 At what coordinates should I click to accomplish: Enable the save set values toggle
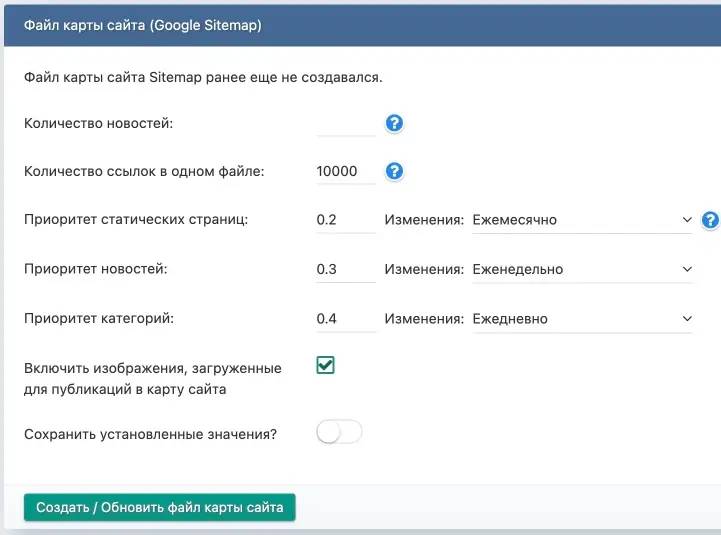339,433
